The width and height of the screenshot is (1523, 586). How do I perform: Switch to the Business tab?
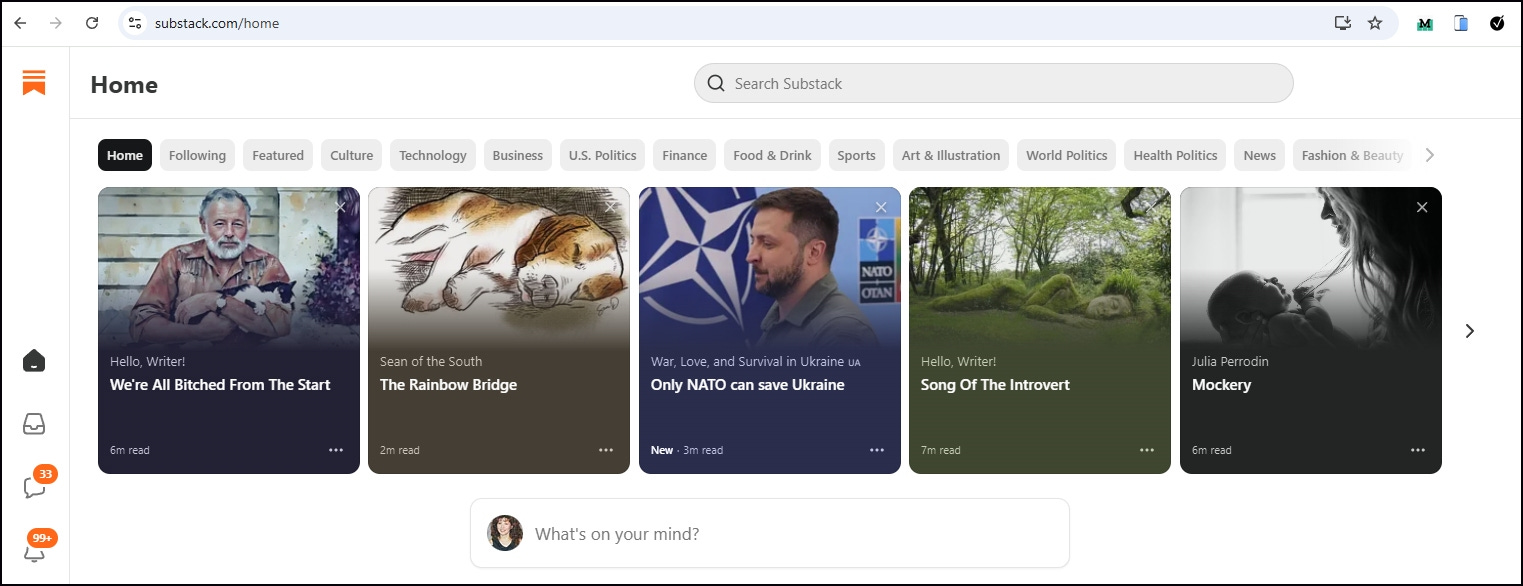pos(518,155)
